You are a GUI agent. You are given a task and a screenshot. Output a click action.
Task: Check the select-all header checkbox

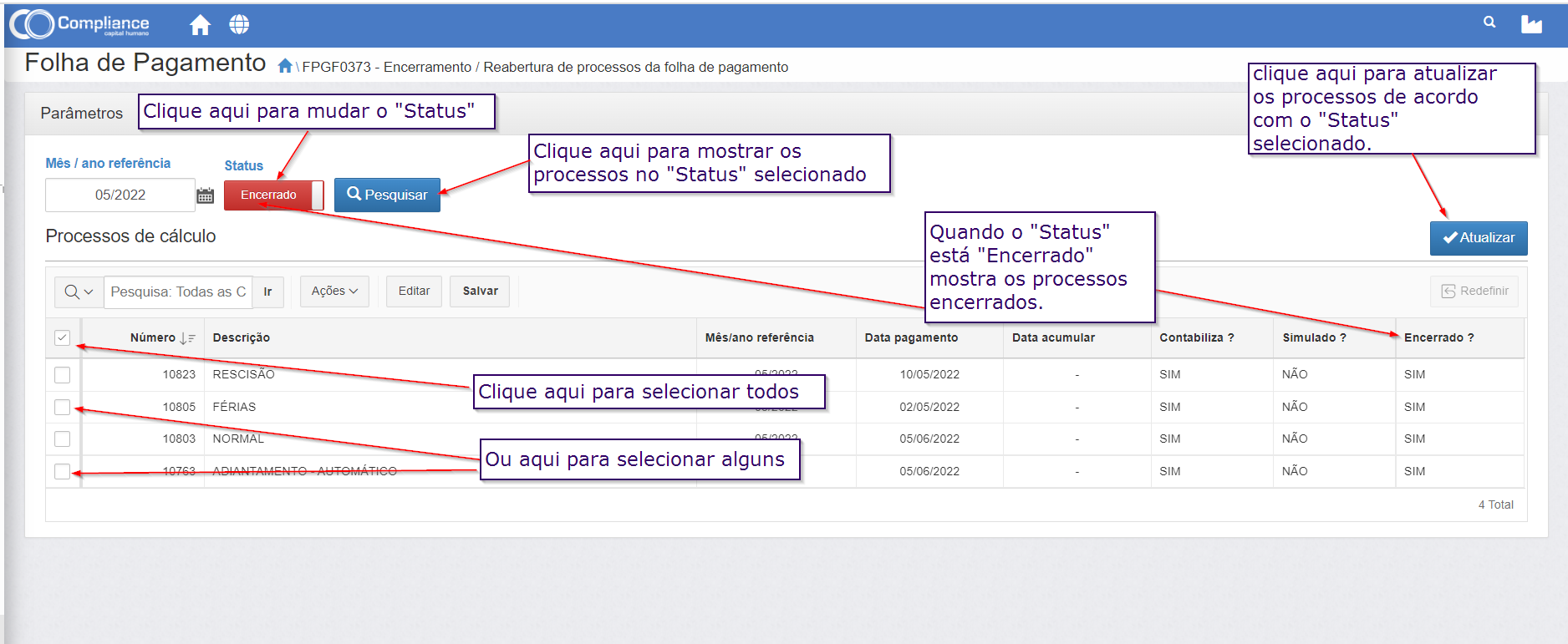click(x=62, y=337)
